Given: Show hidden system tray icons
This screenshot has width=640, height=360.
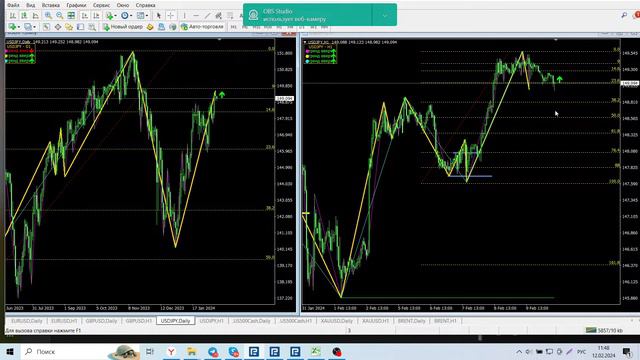Looking at the screenshot, I should [519, 351].
